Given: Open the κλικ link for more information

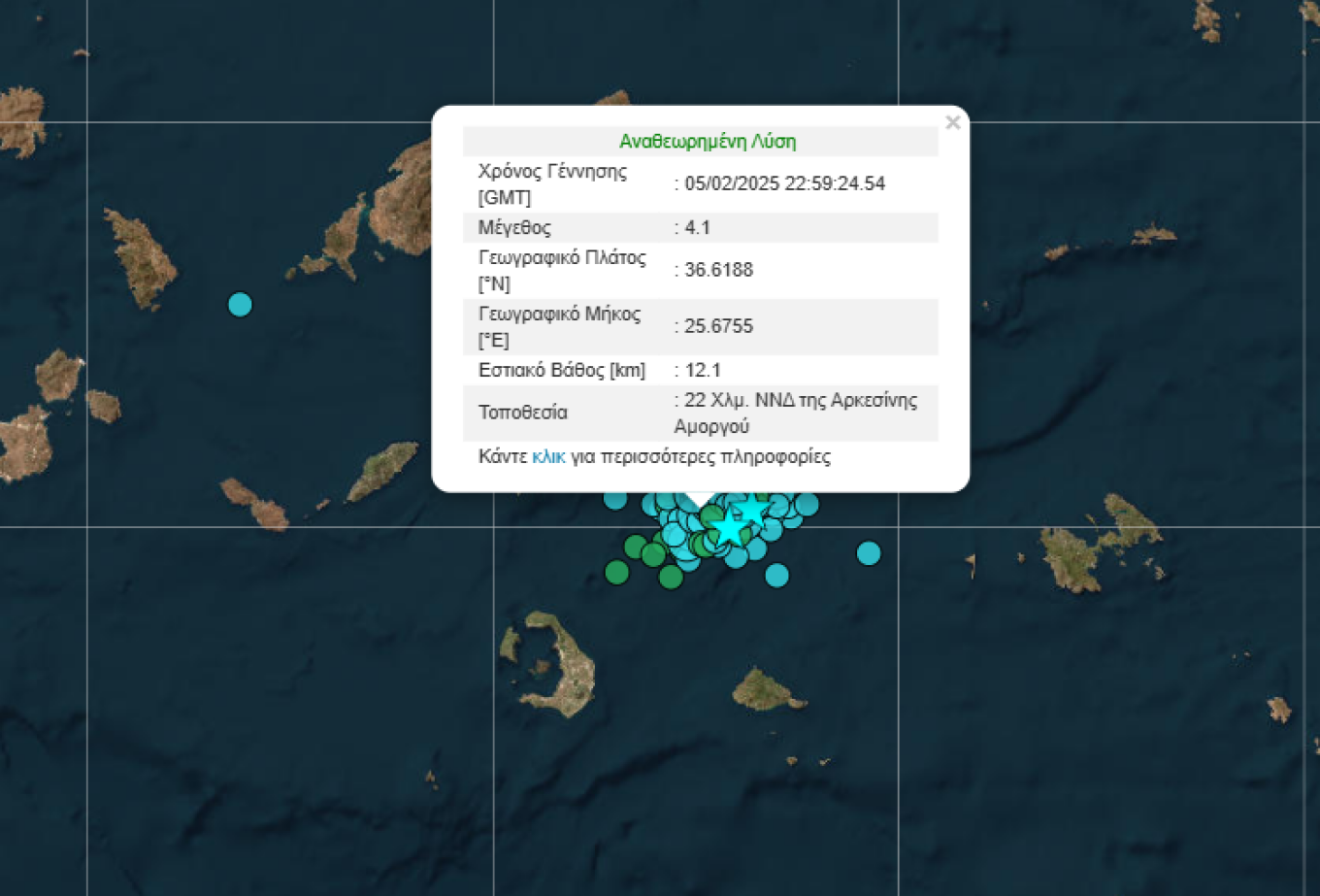Looking at the screenshot, I should (548, 456).
